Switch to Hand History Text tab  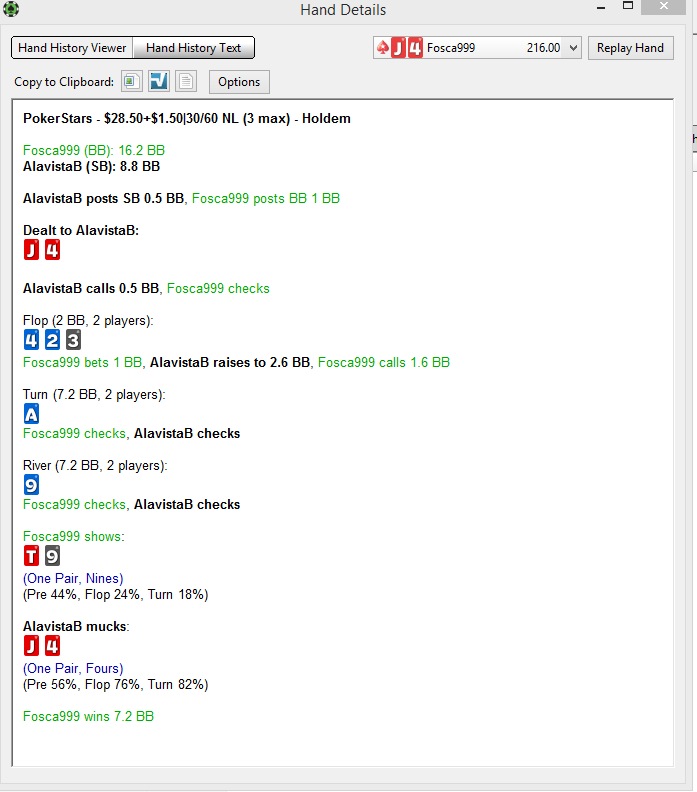pos(193,48)
